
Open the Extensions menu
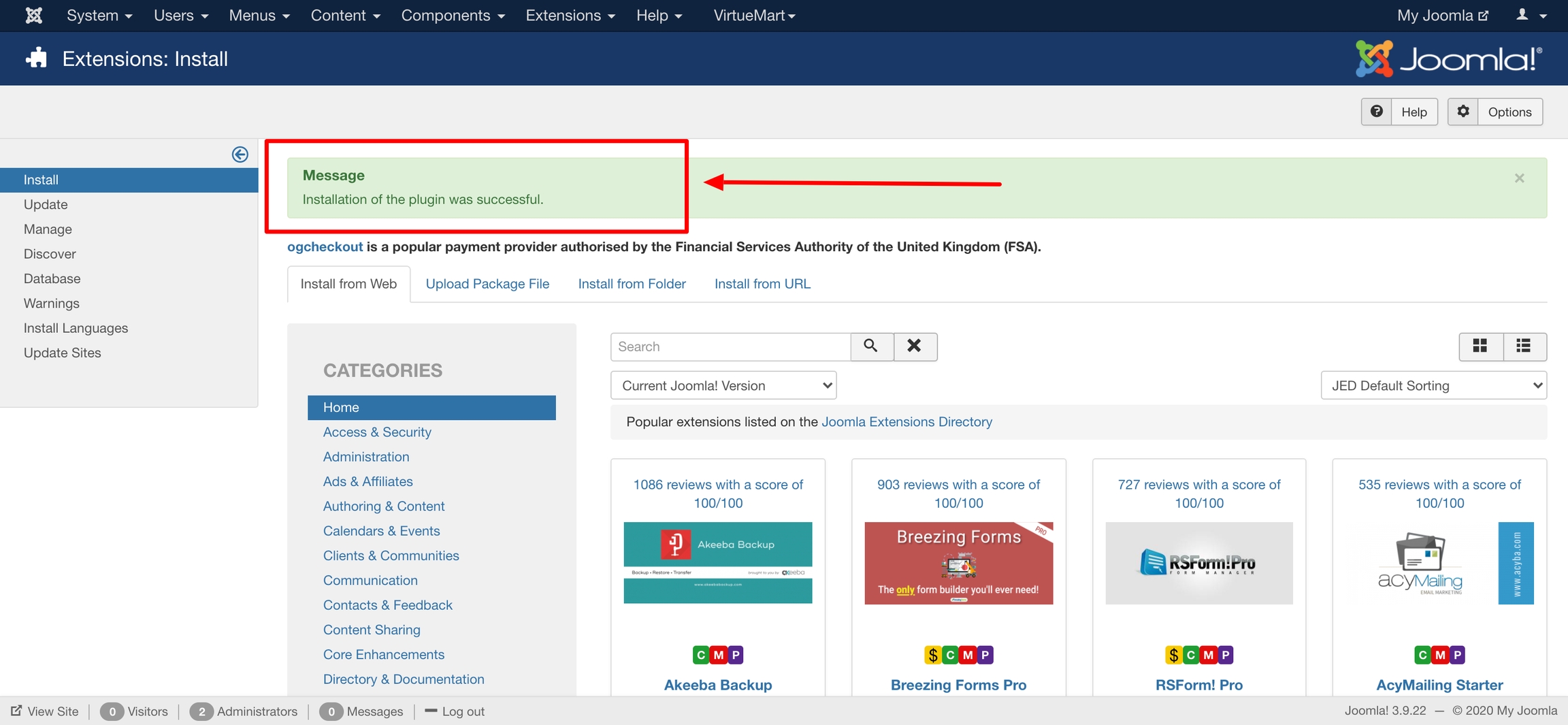(x=570, y=15)
